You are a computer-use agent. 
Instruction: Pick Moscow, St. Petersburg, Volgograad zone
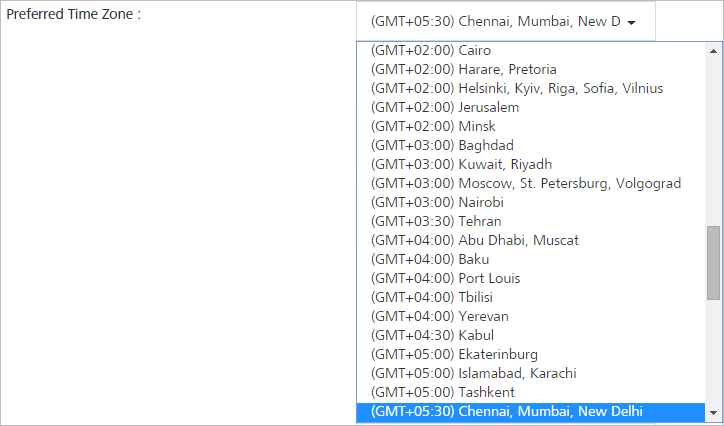[531, 183]
